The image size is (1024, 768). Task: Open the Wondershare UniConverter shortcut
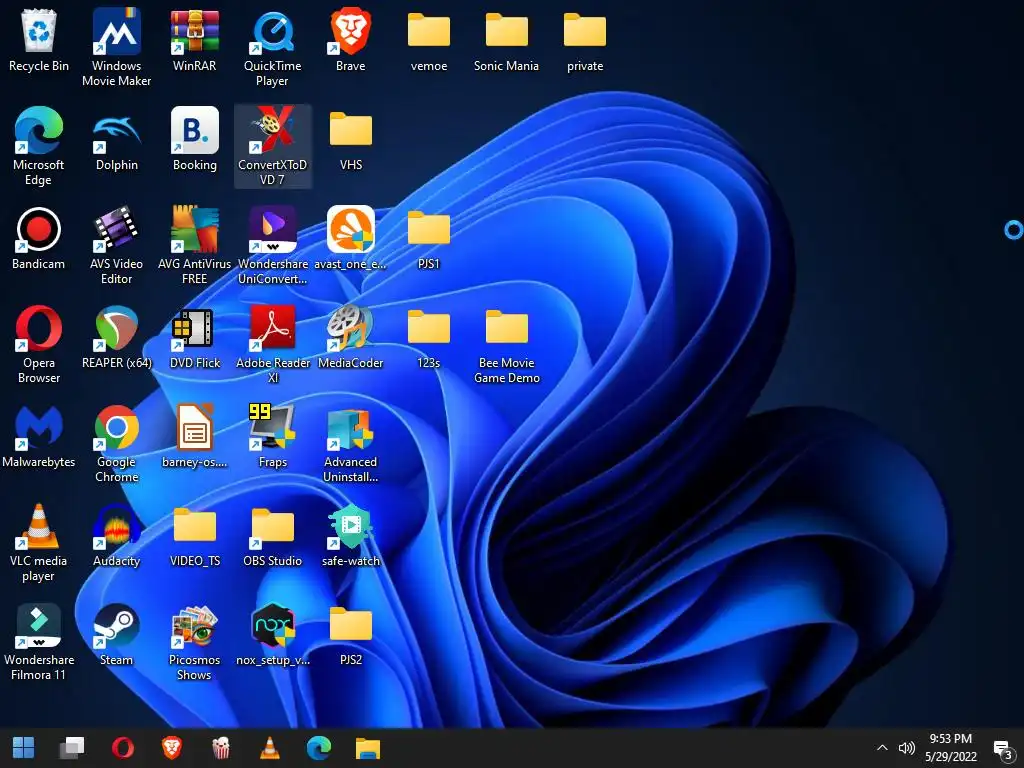click(x=272, y=246)
